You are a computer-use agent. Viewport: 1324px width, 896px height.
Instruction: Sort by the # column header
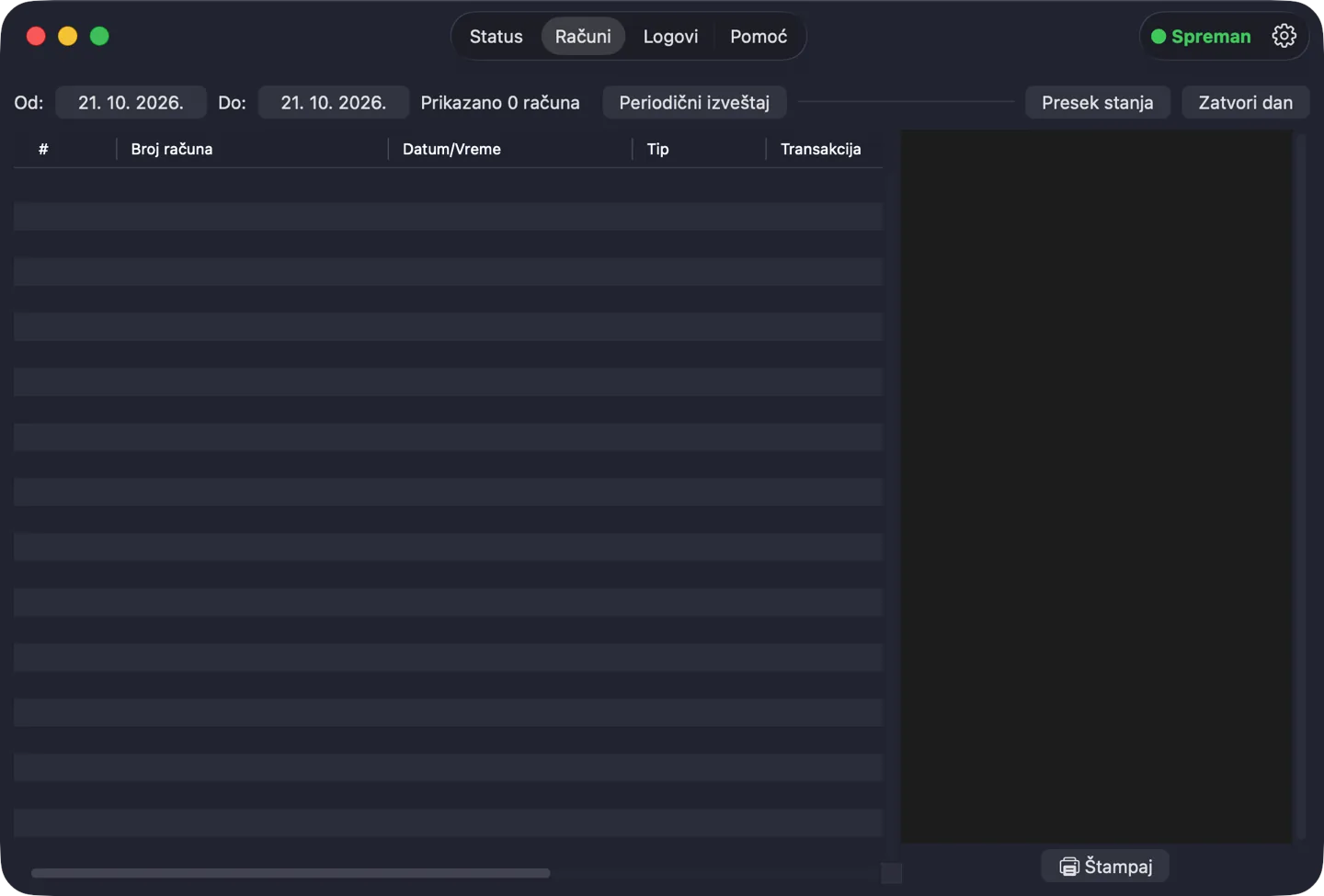point(43,149)
